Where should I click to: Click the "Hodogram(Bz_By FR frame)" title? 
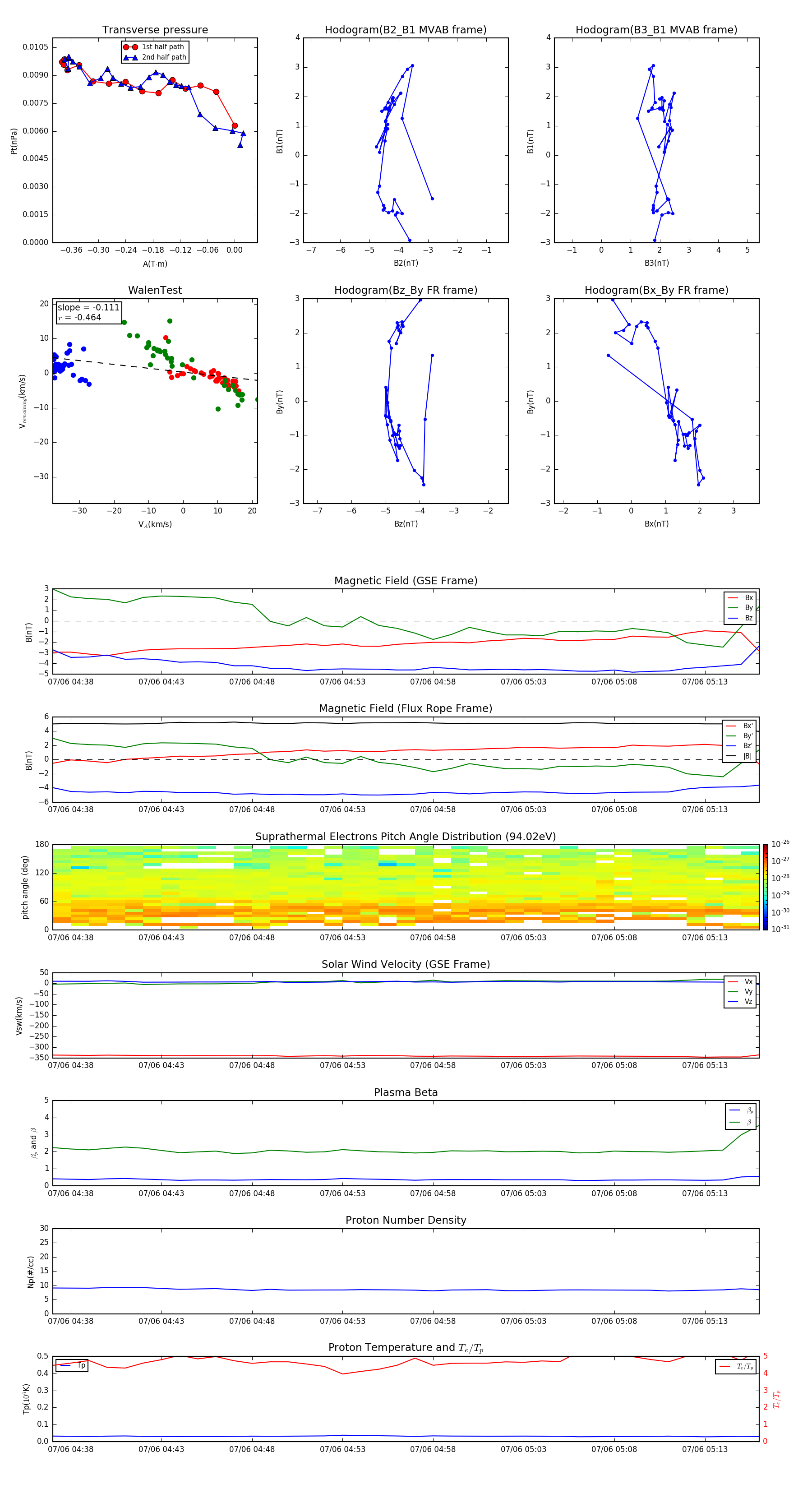[x=406, y=290]
